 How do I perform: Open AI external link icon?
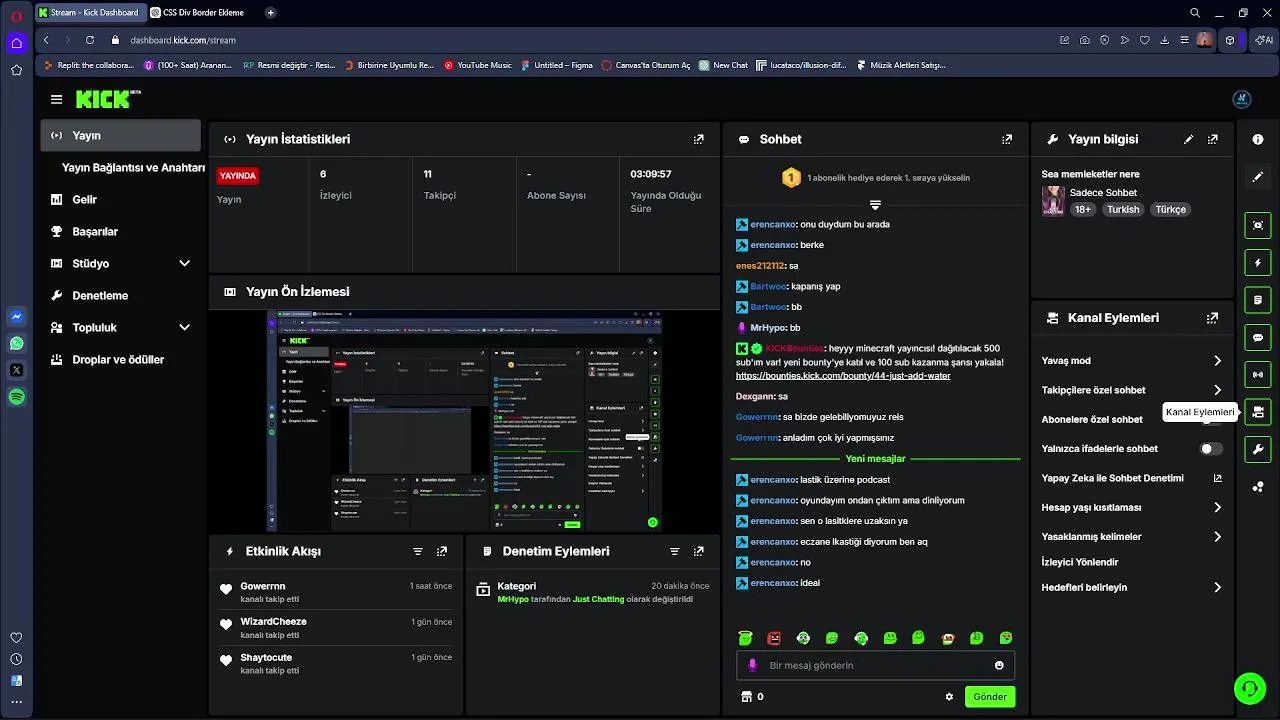tap(1217, 478)
